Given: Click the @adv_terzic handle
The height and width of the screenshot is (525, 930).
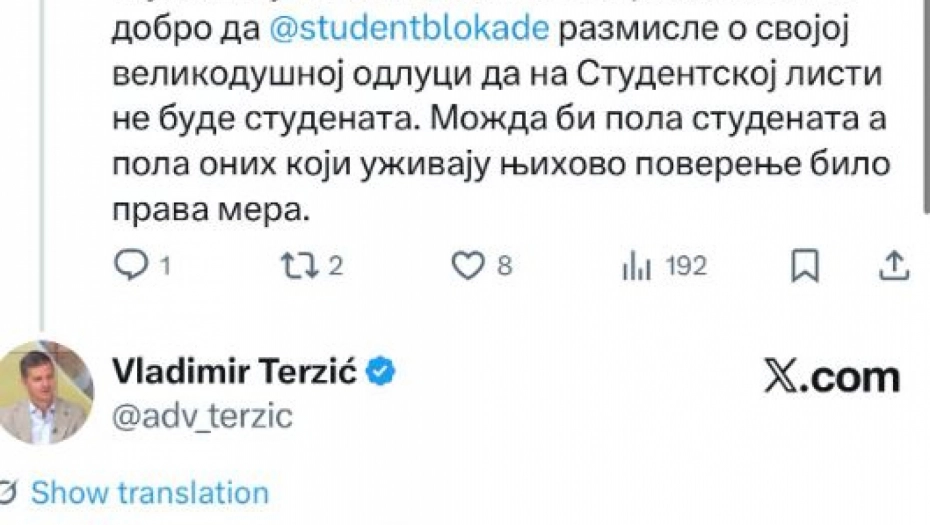Looking at the screenshot, I should [x=203, y=415].
